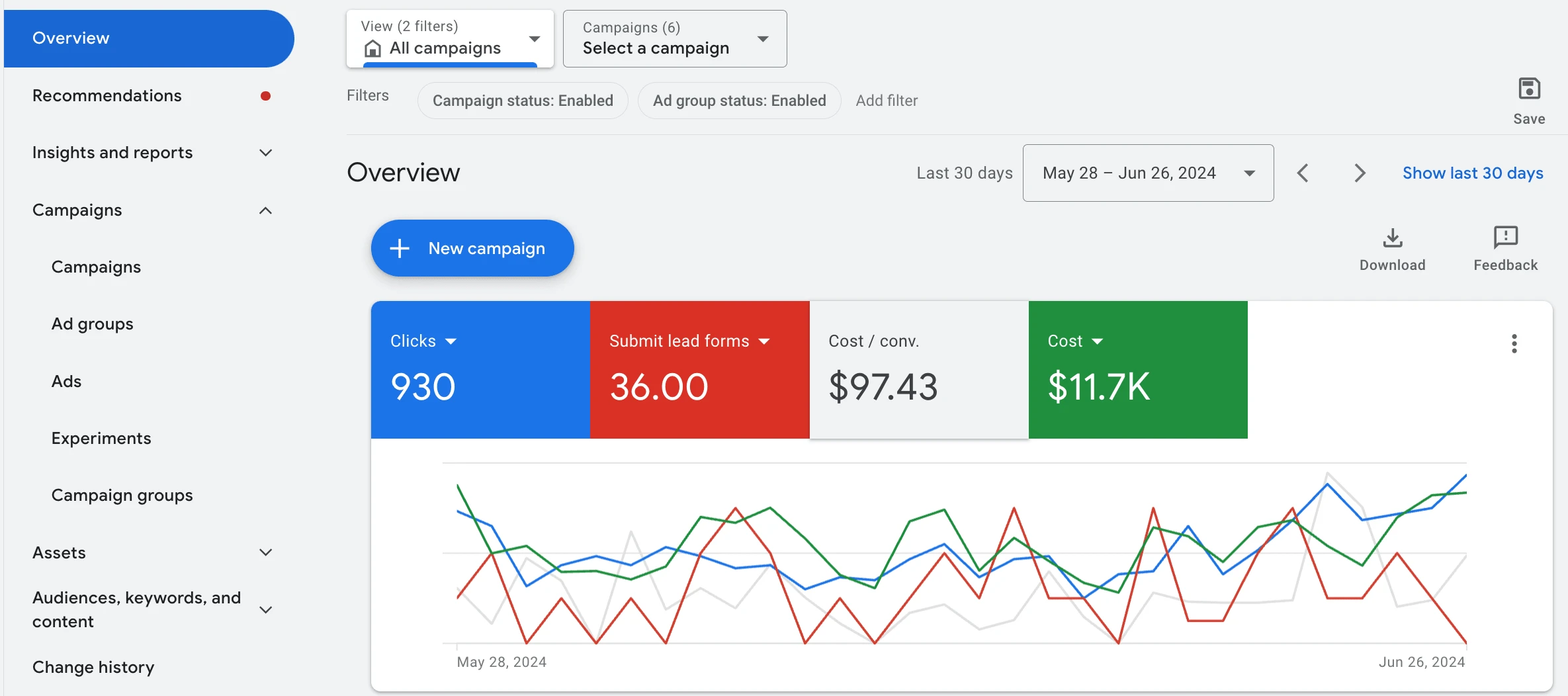Click Show last 30 days link

(1473, 173)
